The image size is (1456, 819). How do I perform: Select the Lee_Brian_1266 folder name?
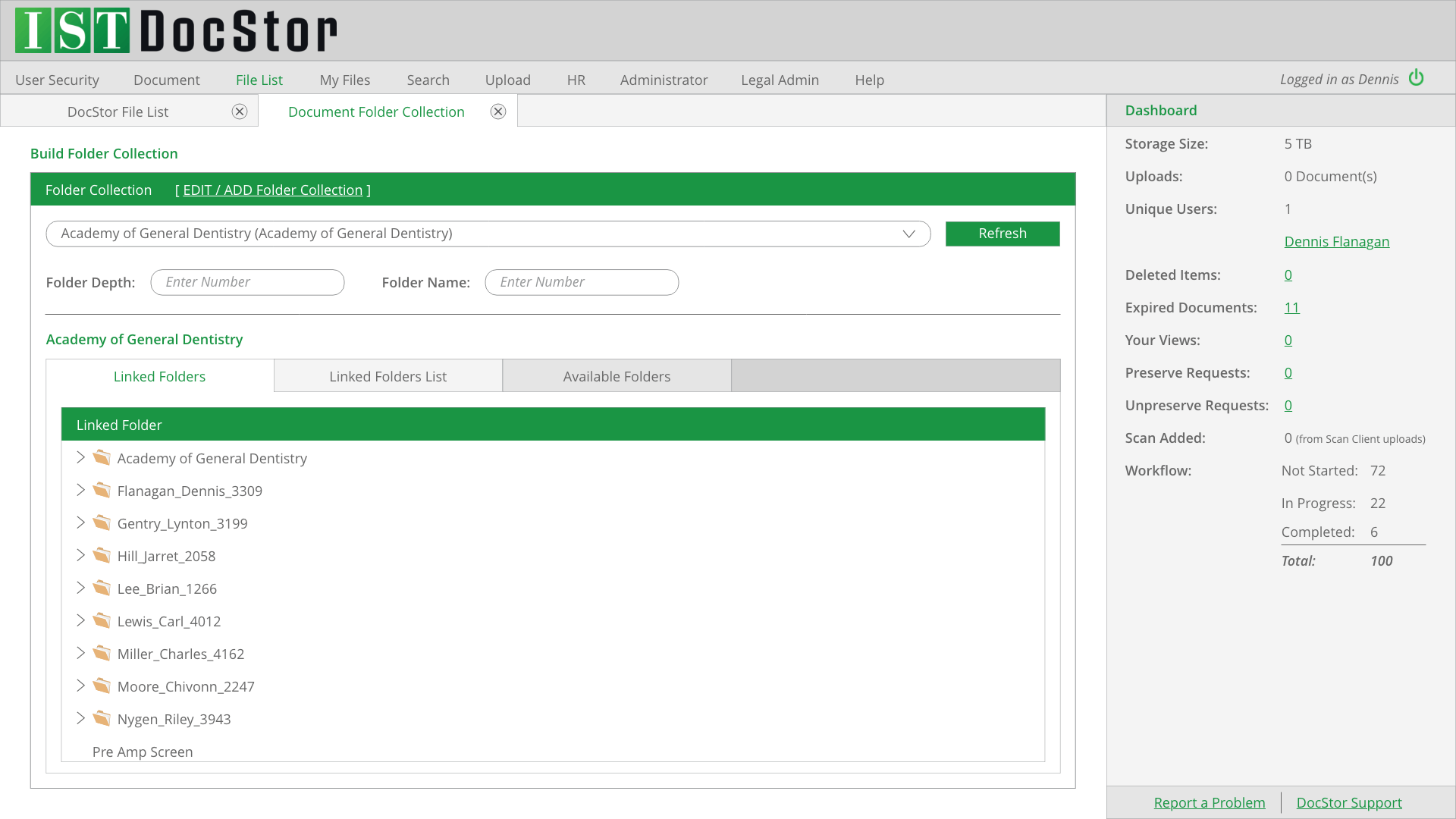coord(167,588)
